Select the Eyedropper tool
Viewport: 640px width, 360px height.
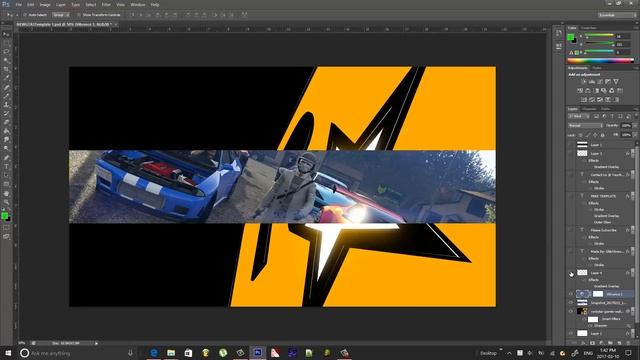(x=6, y=78)
